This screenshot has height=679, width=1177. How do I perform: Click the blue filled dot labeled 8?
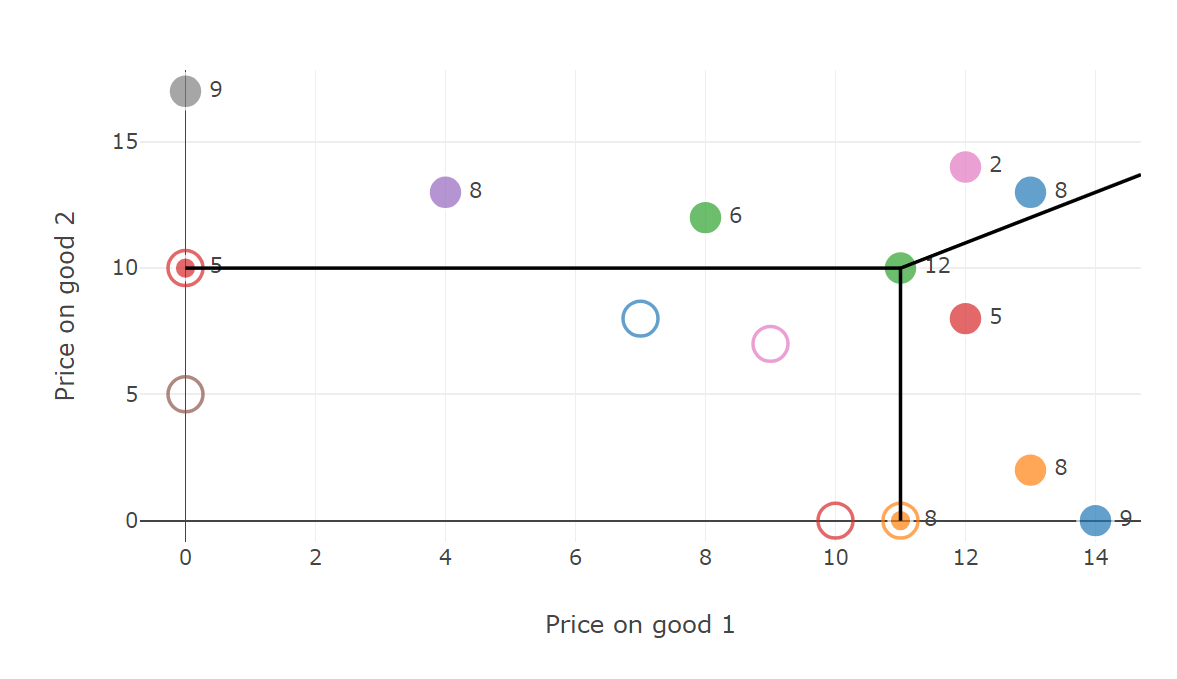coord(1030,192)
